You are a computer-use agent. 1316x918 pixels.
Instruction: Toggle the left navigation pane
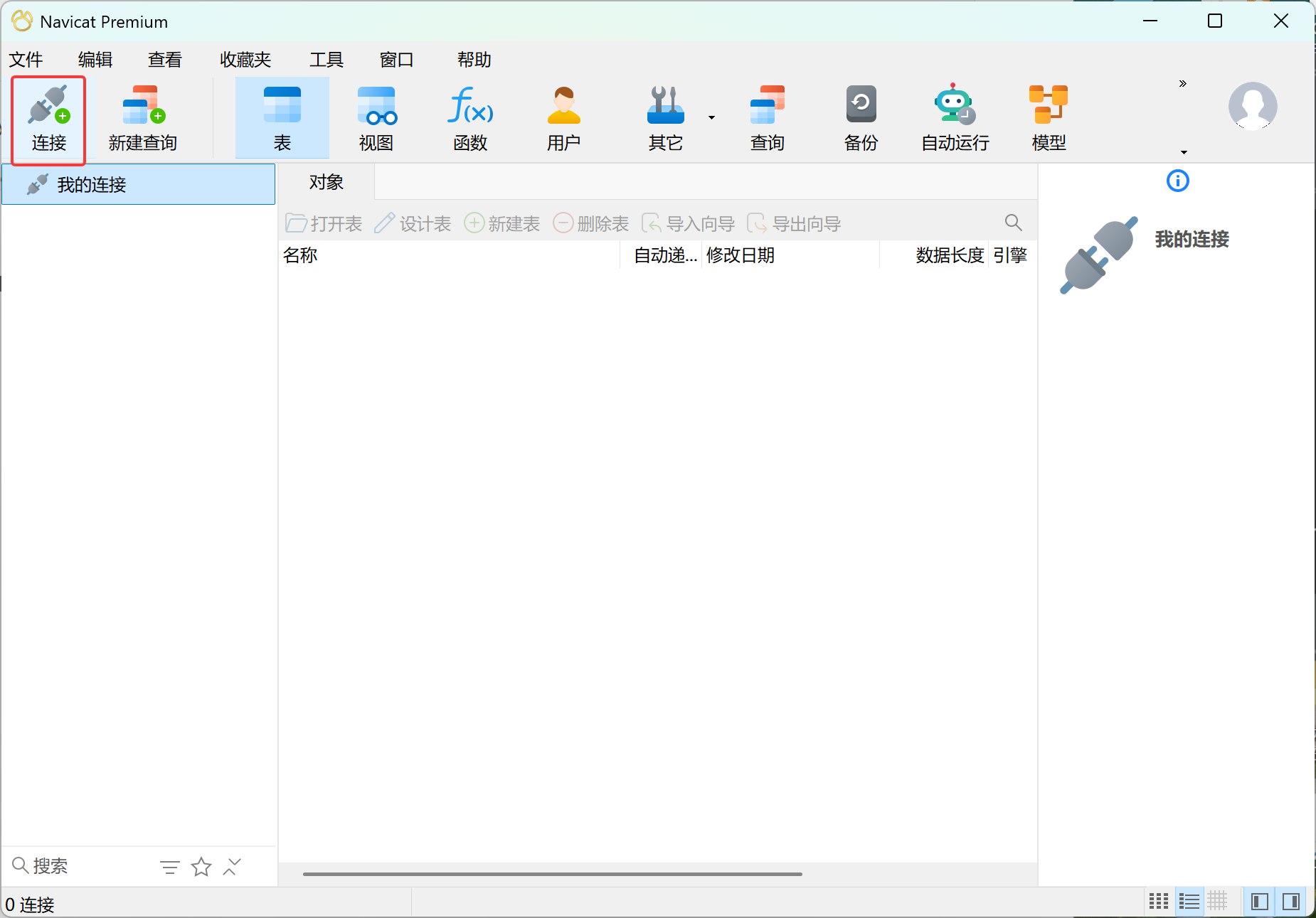pos(1259,902)
